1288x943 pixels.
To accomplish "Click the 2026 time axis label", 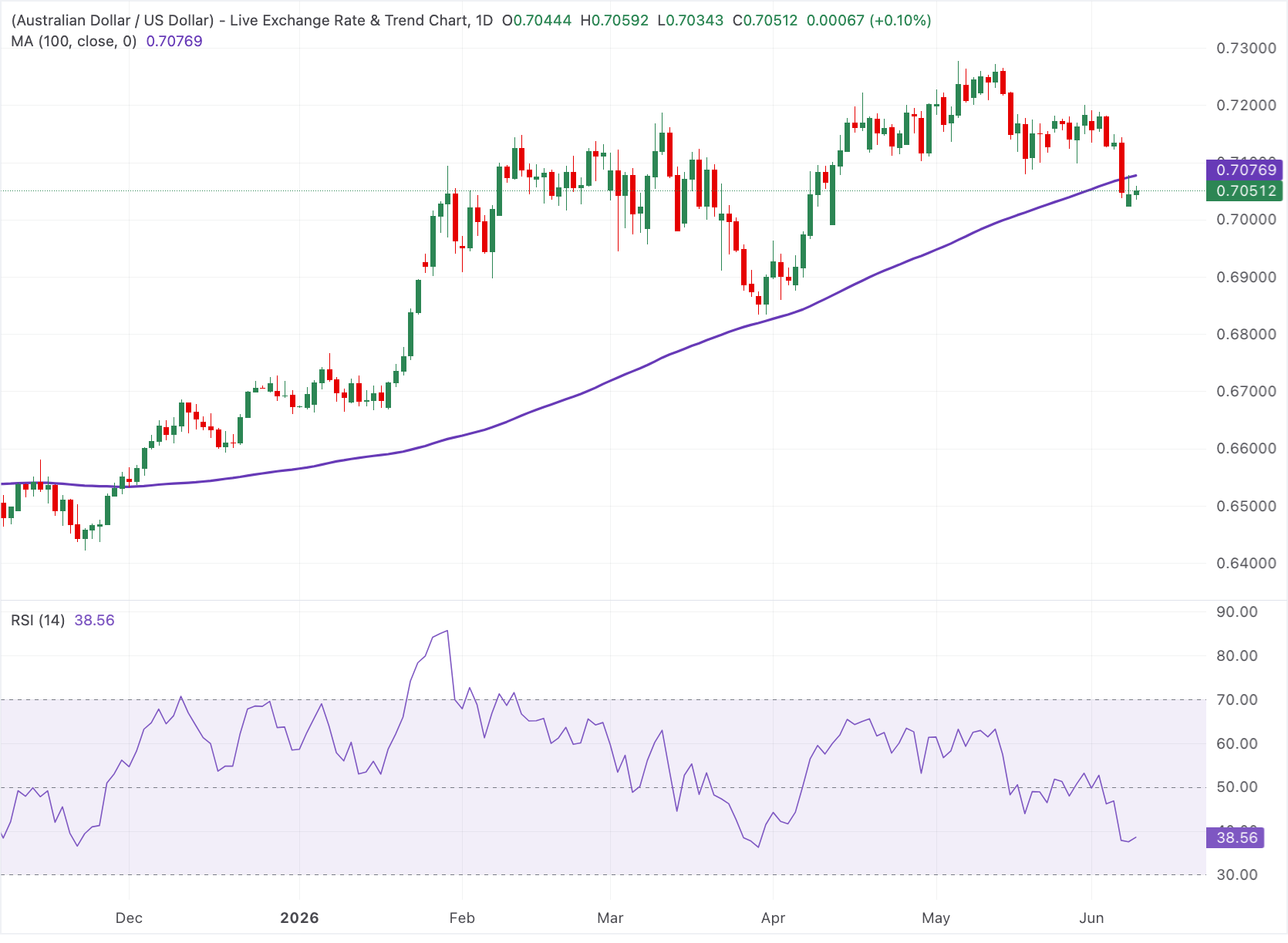I will point(299,918).
